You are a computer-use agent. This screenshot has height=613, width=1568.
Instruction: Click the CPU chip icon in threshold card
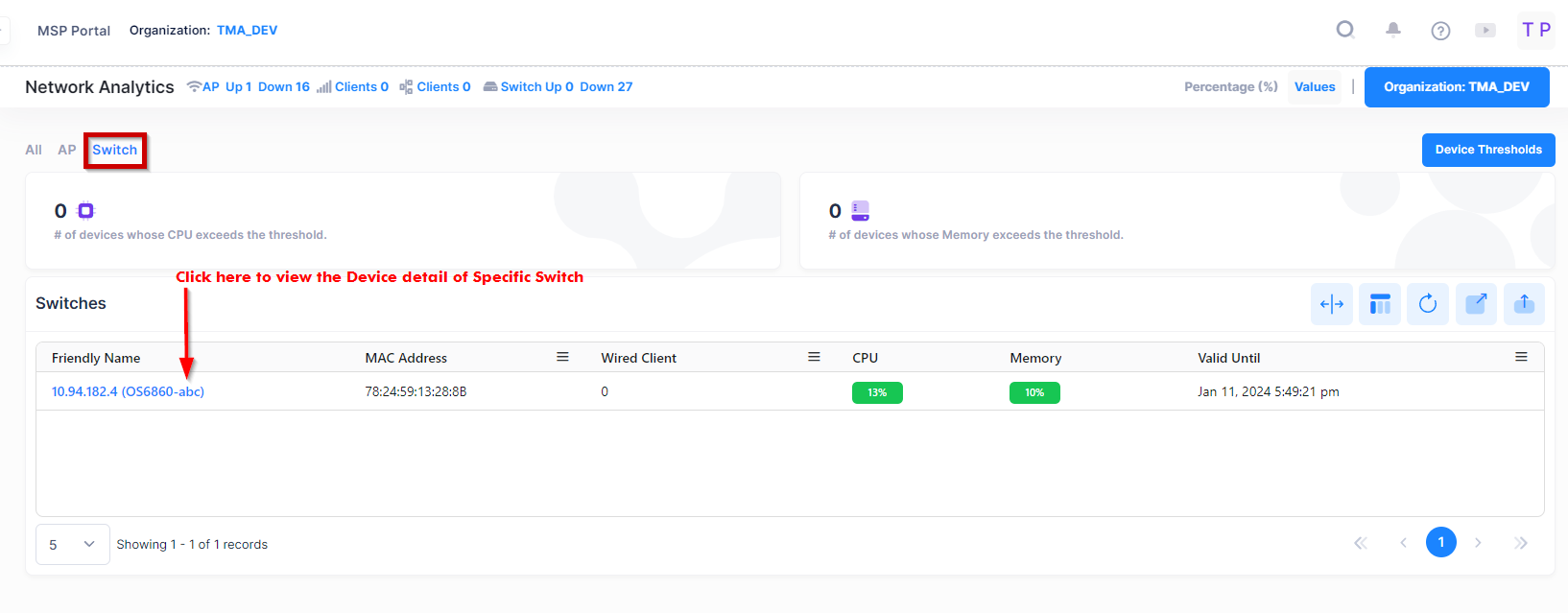(86, 211)
